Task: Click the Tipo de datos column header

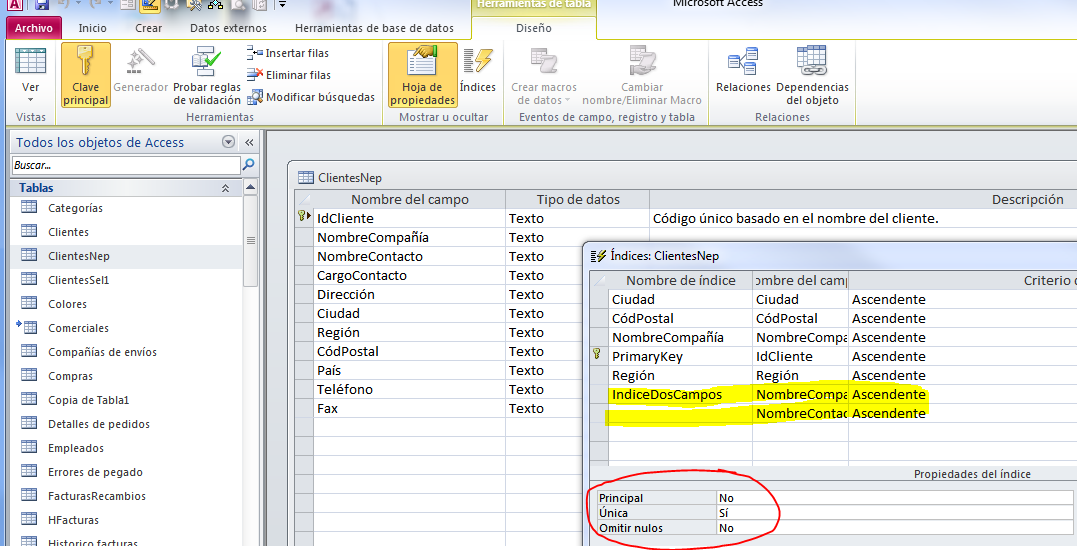Action: click(x=578, y=199)
